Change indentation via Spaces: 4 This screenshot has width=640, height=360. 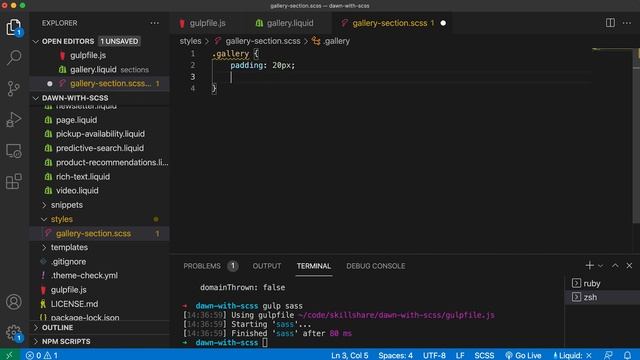point(396,356)
